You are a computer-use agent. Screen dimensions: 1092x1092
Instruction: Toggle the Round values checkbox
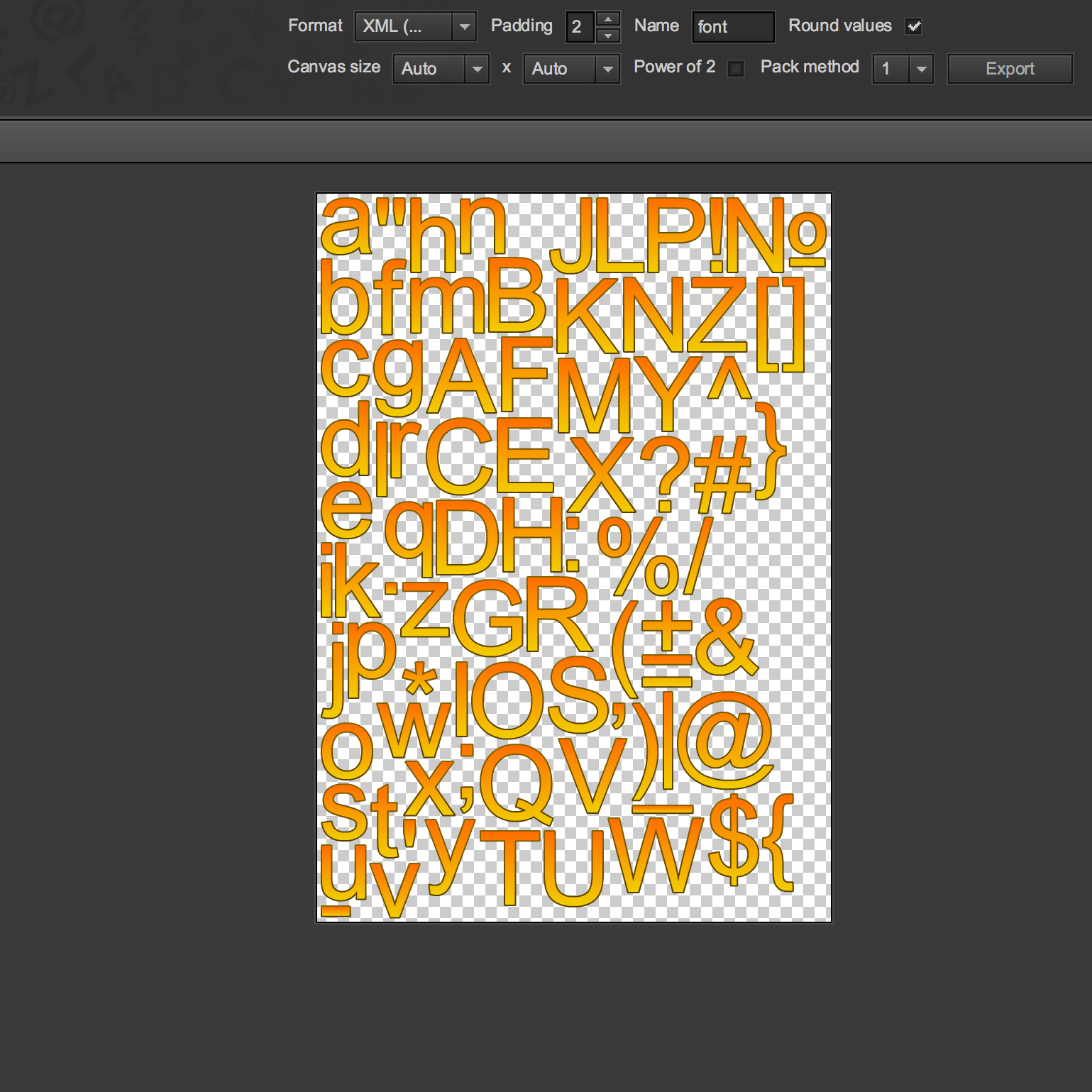914,27
